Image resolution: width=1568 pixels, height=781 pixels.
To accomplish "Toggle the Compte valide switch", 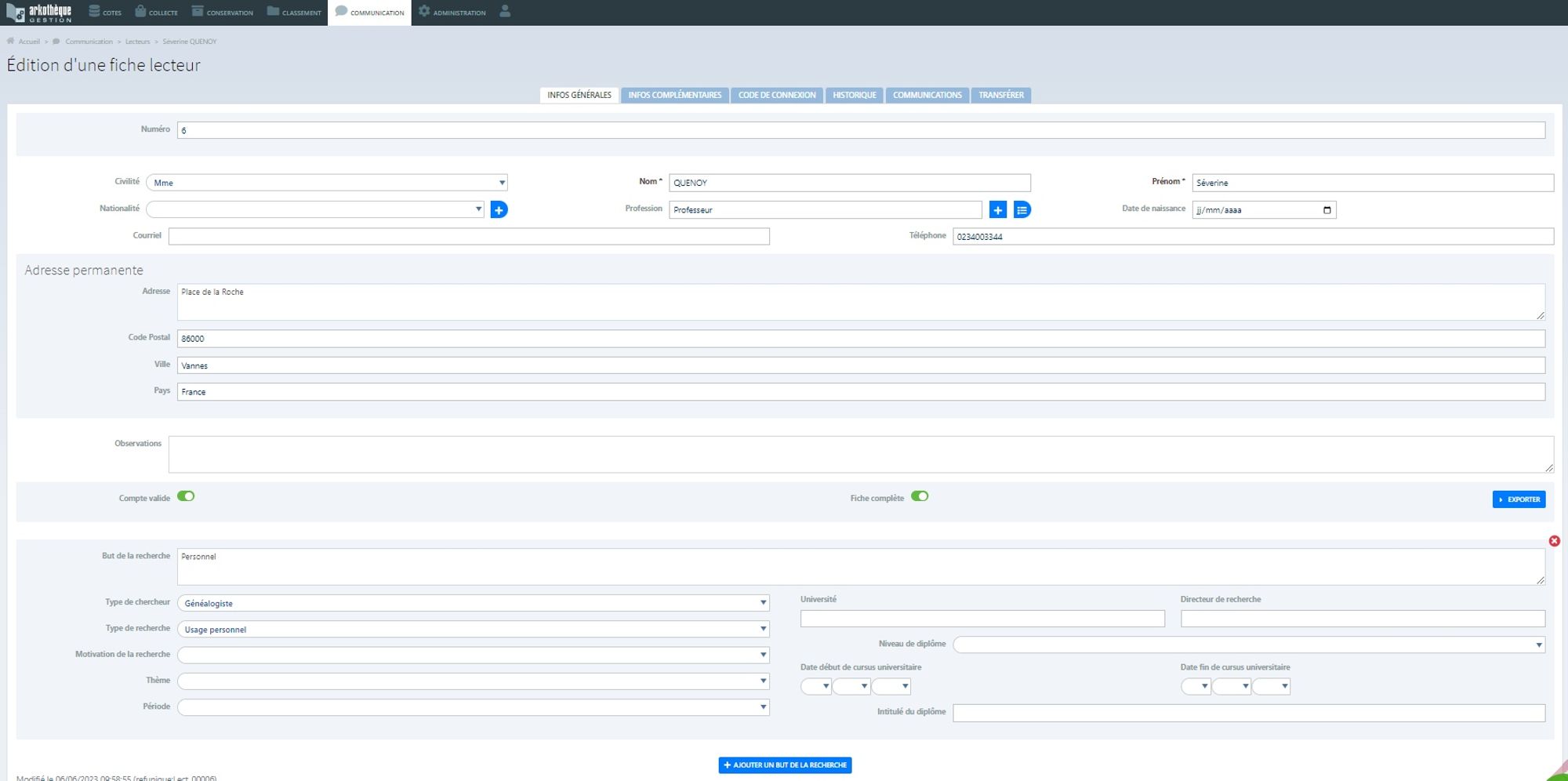I will (x=186, y=496).
